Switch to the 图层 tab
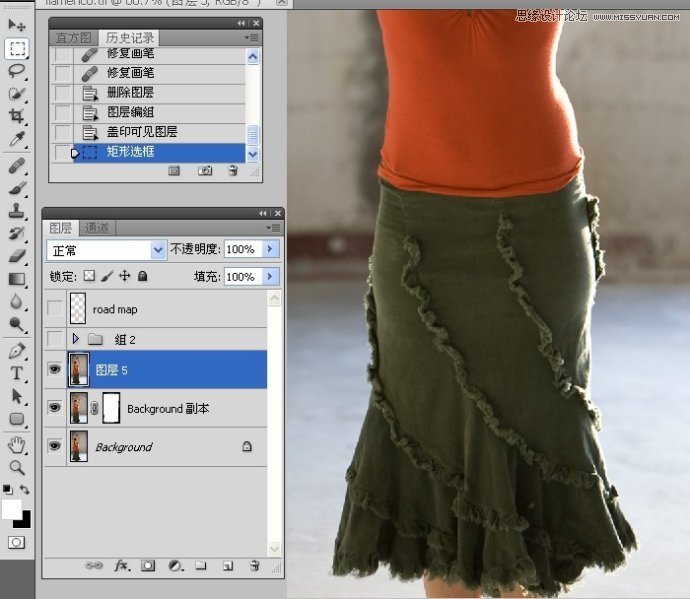Viewport: 690px width, 599px height. [x=61, y=228]
